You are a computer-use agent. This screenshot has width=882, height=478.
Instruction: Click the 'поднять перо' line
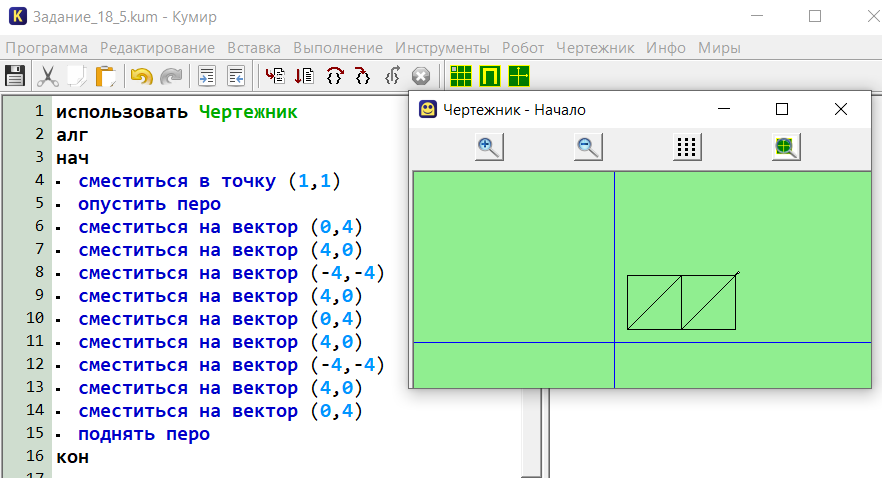tap(144, 434)
